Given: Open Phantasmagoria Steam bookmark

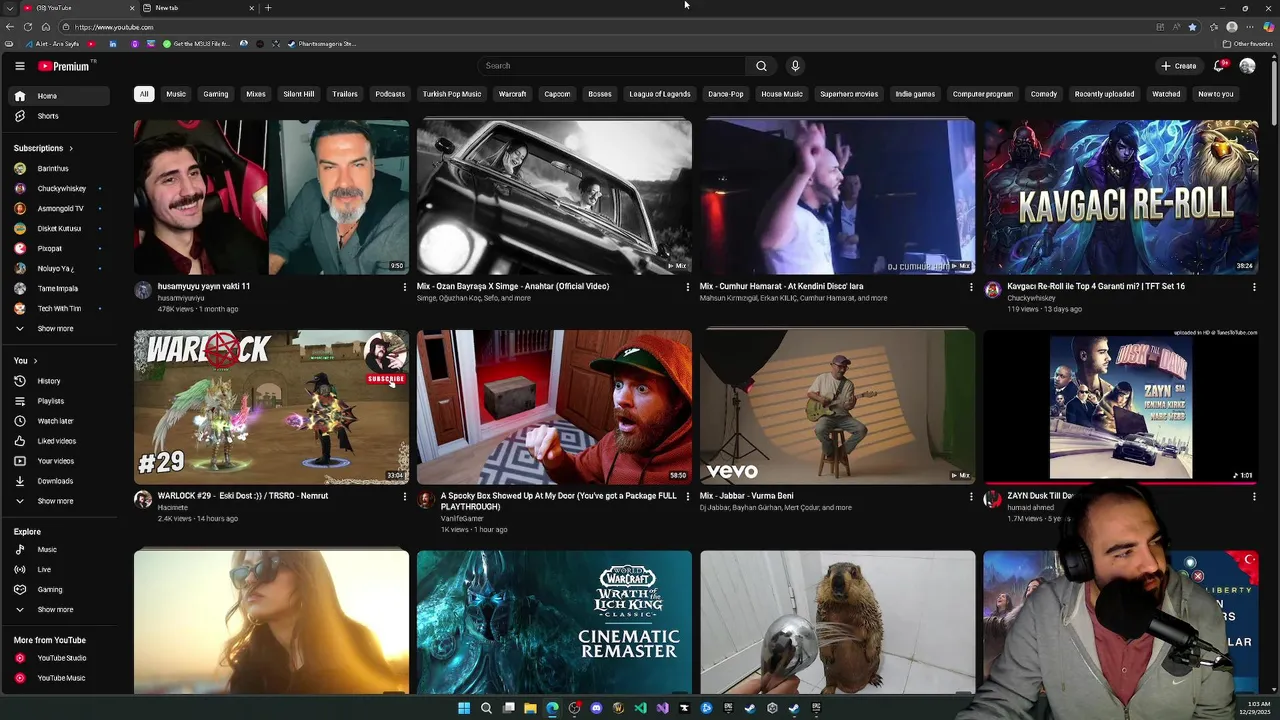Looking at the screenshot, I should pos(322,44).
